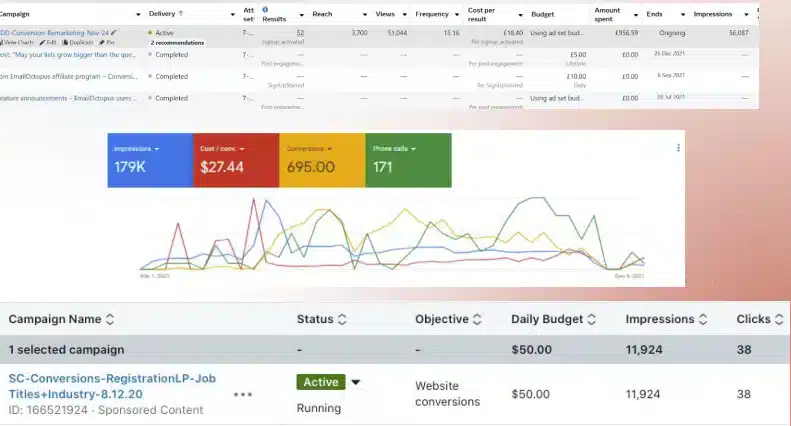
Task: Open the Feature announcements EmailOctopus users campaign
Action: click(x=68, y=98)
